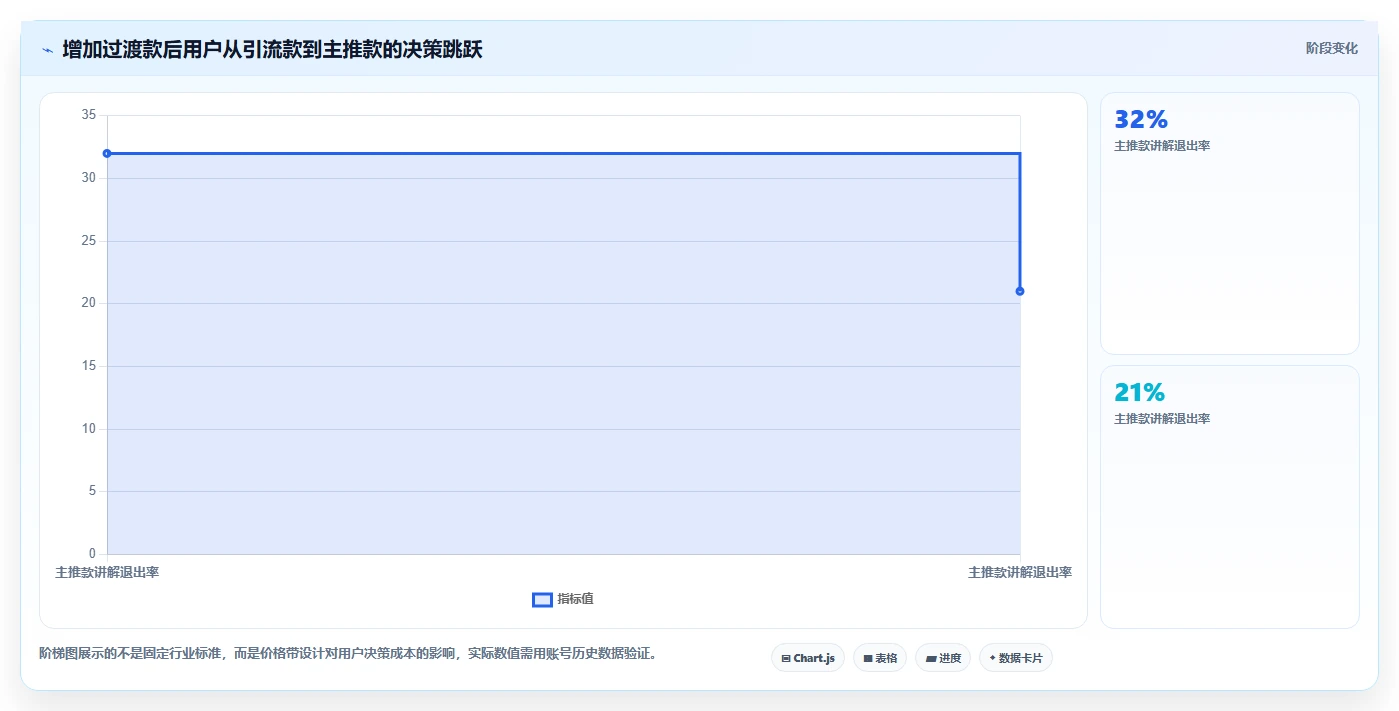The image size is (1399, 711).
Task: Click the left x-axis label 主推款讲解退出率
Action: coord(107,572)
